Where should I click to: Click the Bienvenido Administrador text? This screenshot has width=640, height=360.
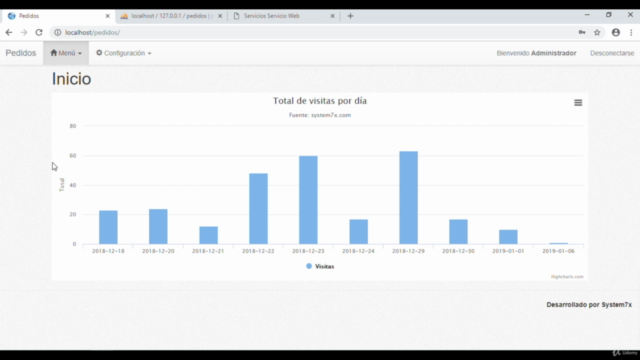point(536,53)
